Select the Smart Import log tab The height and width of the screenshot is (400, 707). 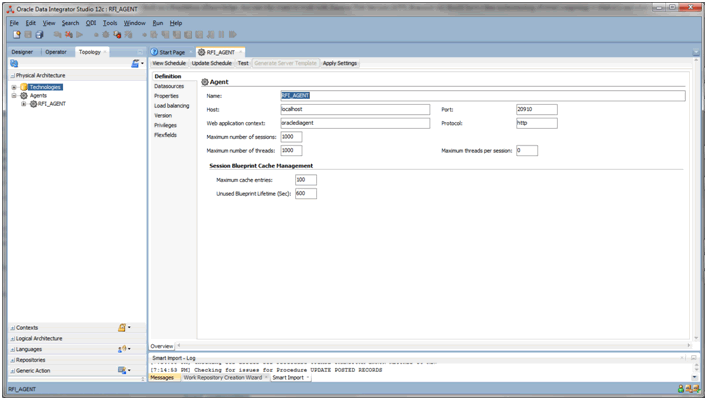pos(290,378)
